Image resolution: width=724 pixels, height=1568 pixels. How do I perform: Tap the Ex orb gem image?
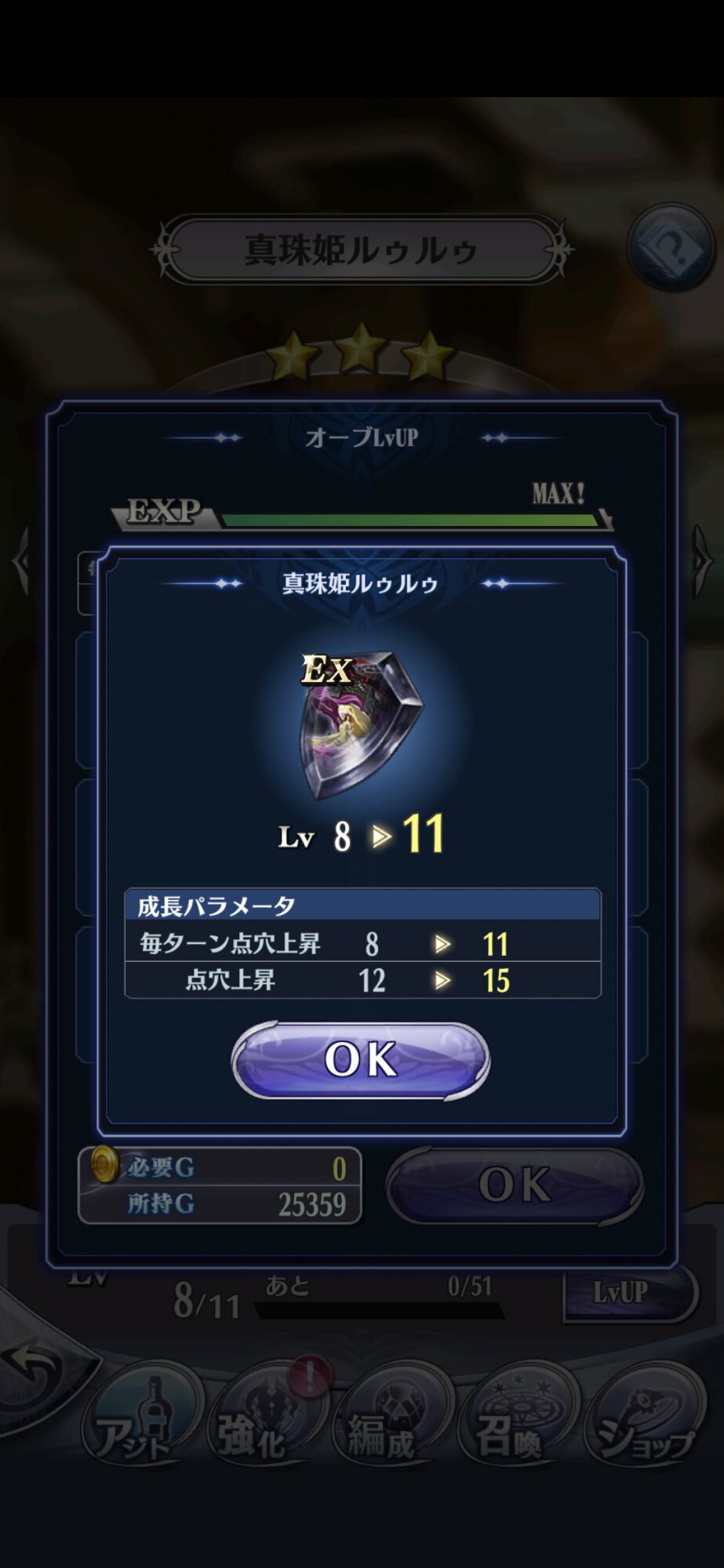(360, 724)
